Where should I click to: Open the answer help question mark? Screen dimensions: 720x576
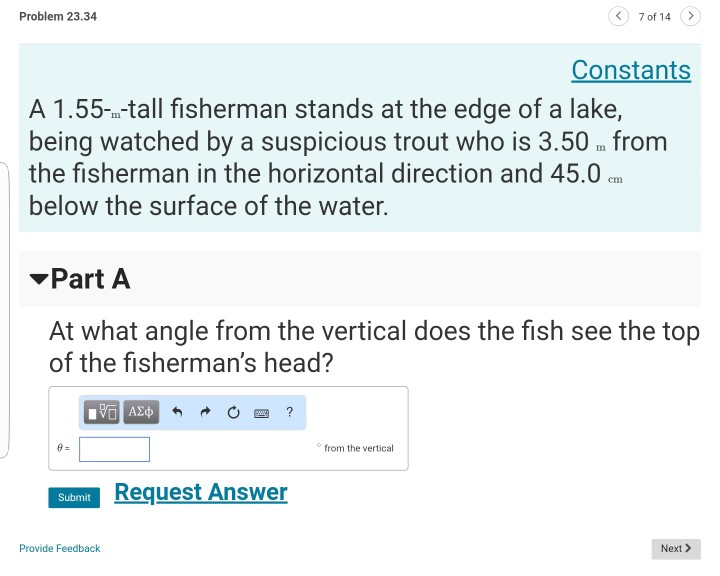point(289,412)
